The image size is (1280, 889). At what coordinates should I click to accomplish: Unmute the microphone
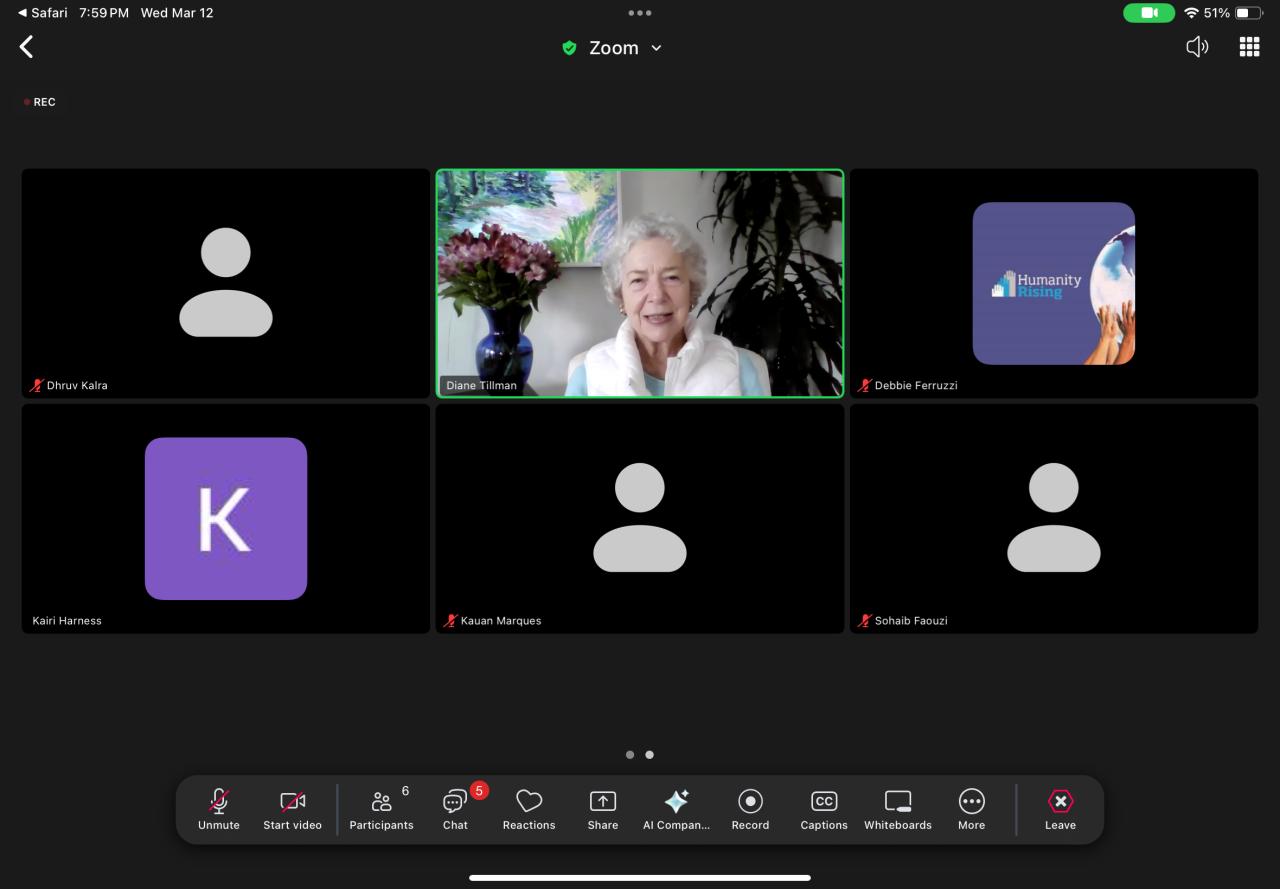pyautogui.click(x=219, y=808)
